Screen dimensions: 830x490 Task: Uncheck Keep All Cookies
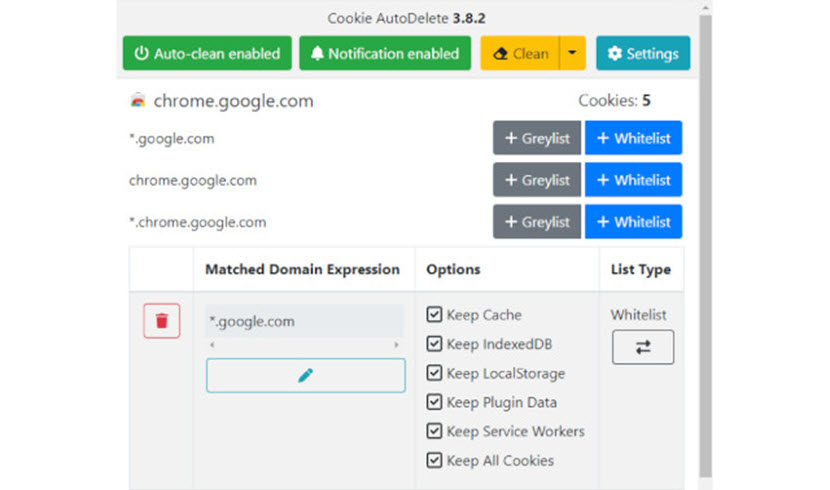coord(434,460)
